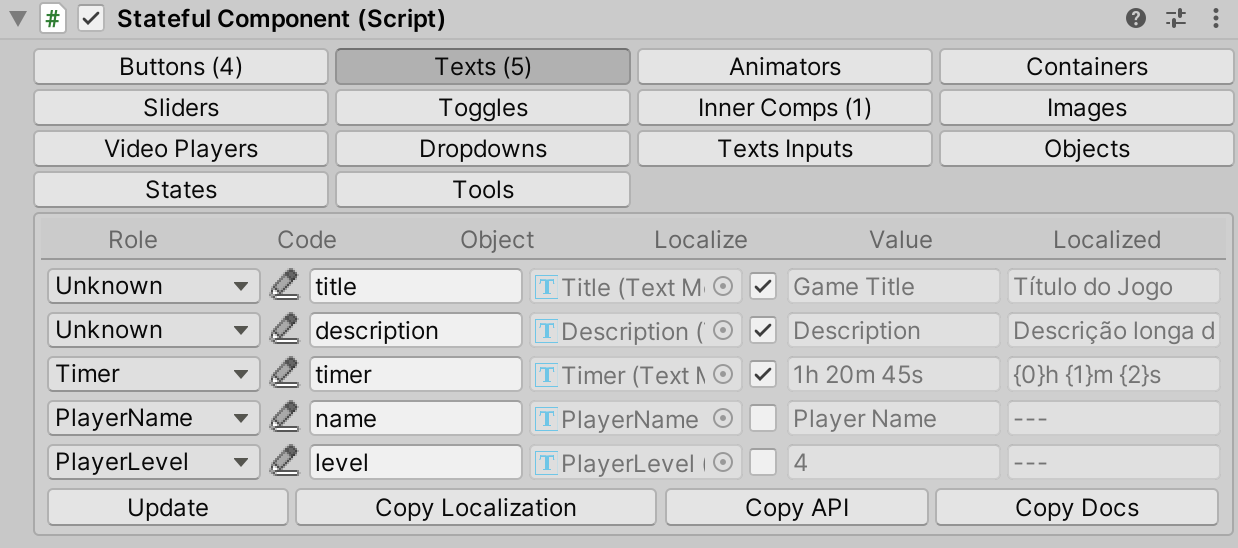Open the component help reference icon
The image size is (1238, 548).
(1135, 18)
